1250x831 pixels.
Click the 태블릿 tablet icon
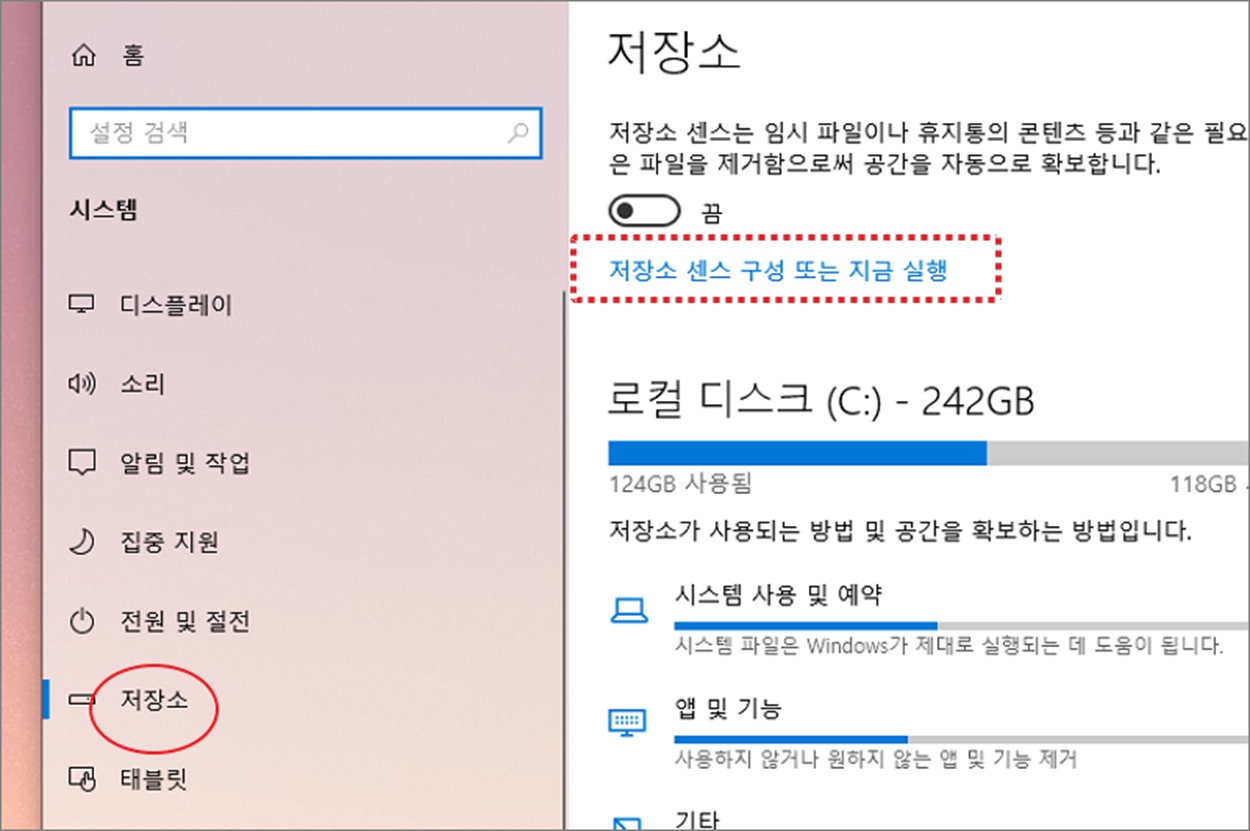(x=81, y=777)
